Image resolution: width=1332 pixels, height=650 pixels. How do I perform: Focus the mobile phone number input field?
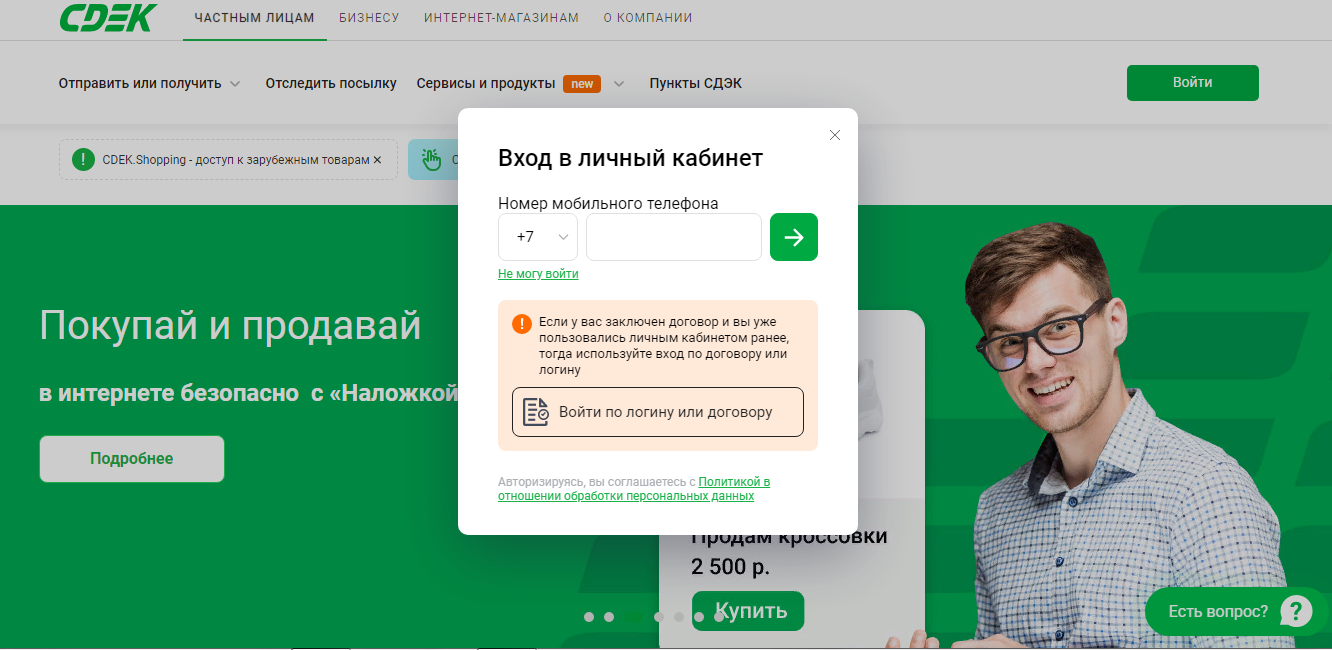point(673,237)
